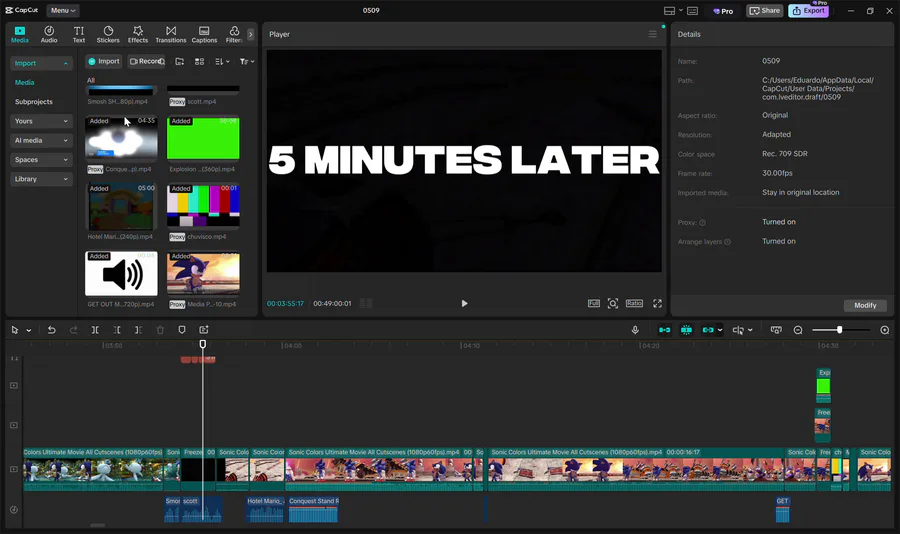Collapse the Import section in the sidebar
This screenshot has width=900, height=534.
tap(41, 63)
